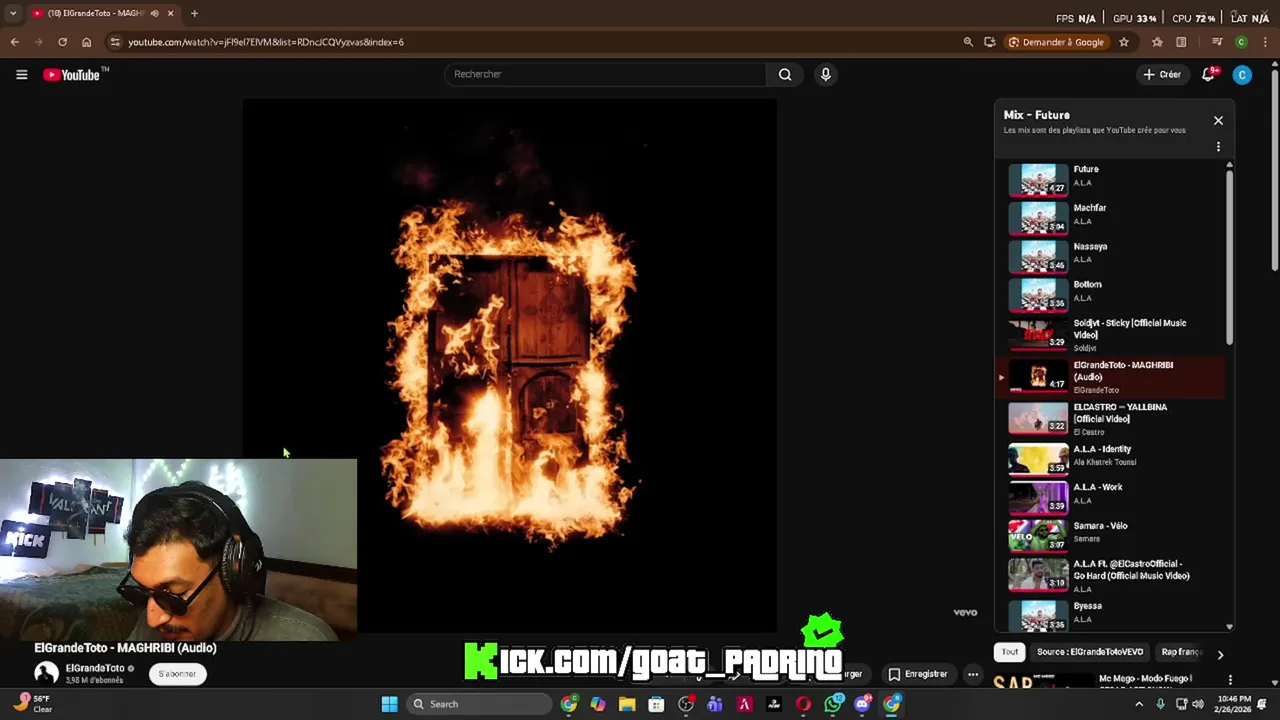This screenshot has width=1280, height=720.
Task: Click the Rechercher search field
Action: coord(605,74)
